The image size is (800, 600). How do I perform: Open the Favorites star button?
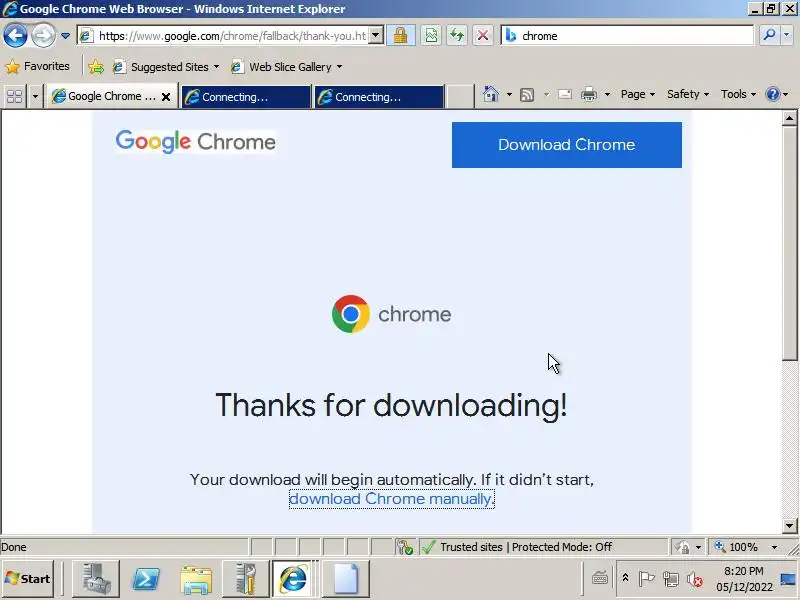pyautogui.click(x=37, y=66)
